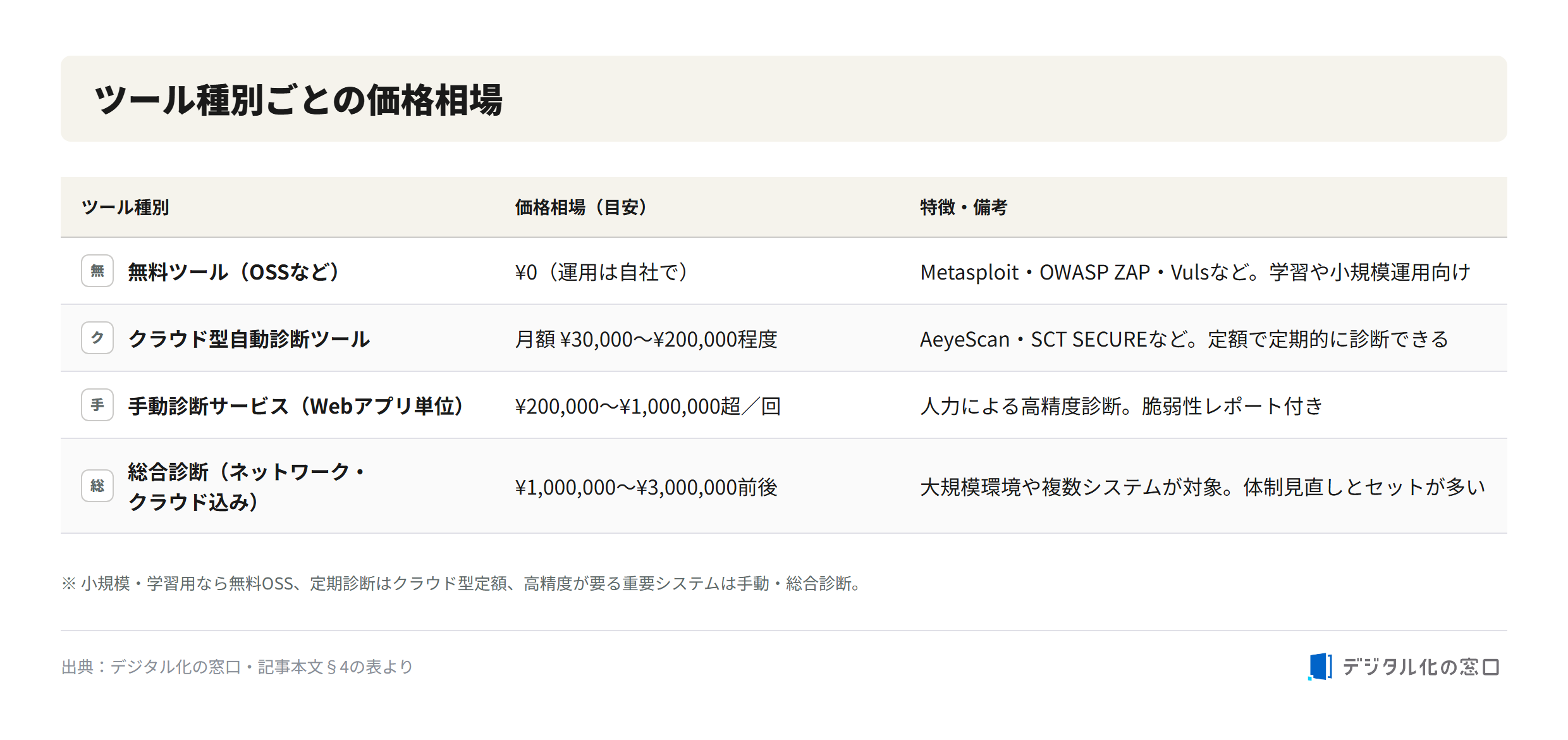Image resolution: width=1568 pixels, height=740 pixels.
Task: Click the 無料ツール(OSSなど) row label
Action: click(235, 272)
